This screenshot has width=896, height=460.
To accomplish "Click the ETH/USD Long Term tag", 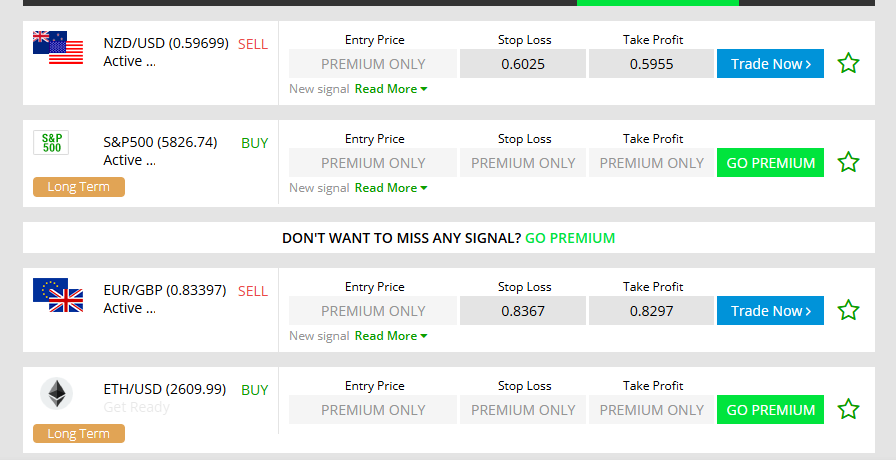I will [x=79, y=434].
